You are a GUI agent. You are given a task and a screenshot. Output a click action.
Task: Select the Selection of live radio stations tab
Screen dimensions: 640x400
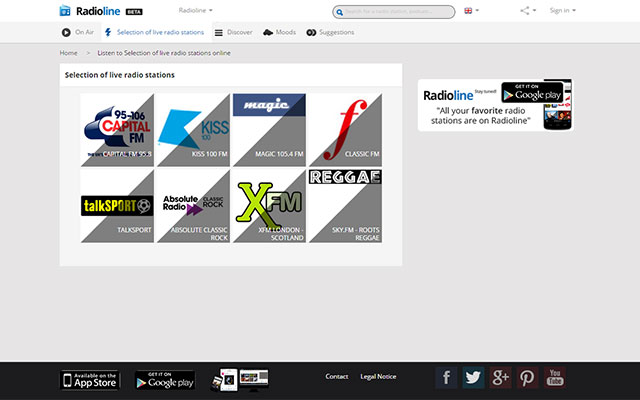[154, 32]
